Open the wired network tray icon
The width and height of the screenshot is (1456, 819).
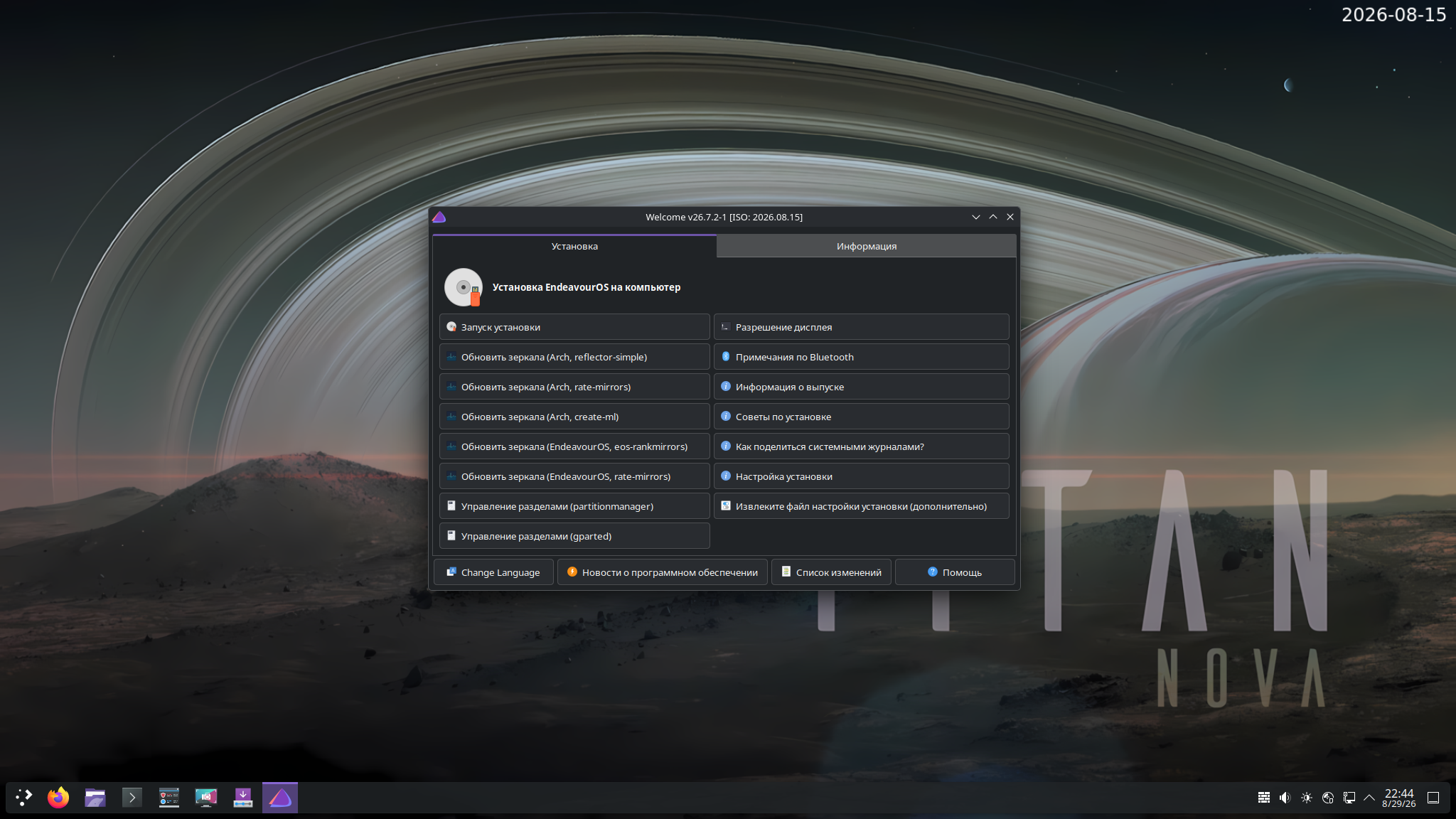coord(1349,798)
